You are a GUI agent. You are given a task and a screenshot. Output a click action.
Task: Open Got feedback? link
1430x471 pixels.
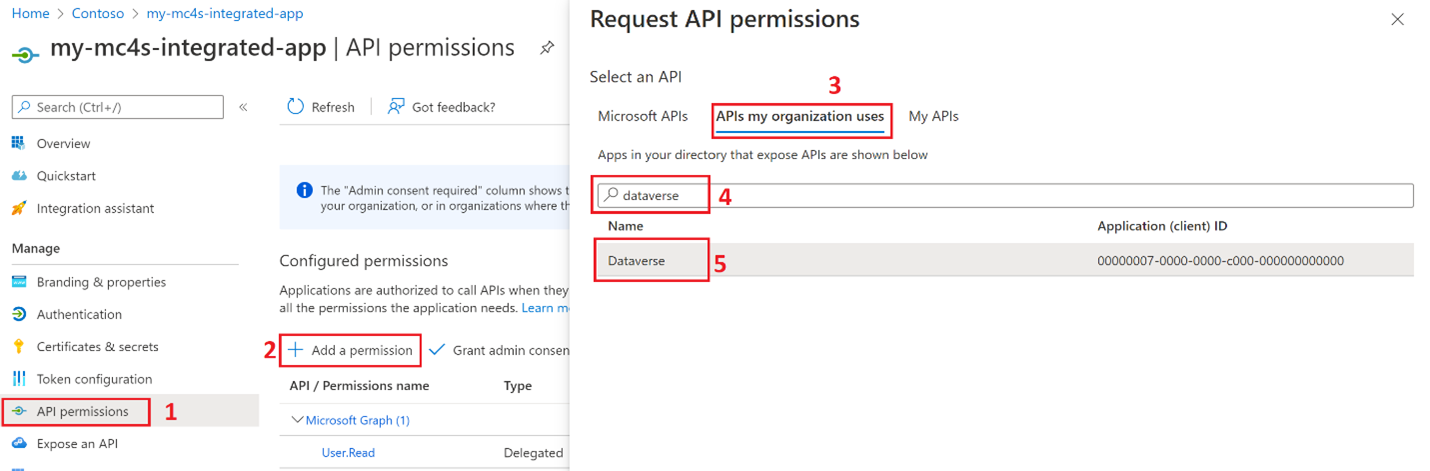pyautogui.click(x=441, y=107)
